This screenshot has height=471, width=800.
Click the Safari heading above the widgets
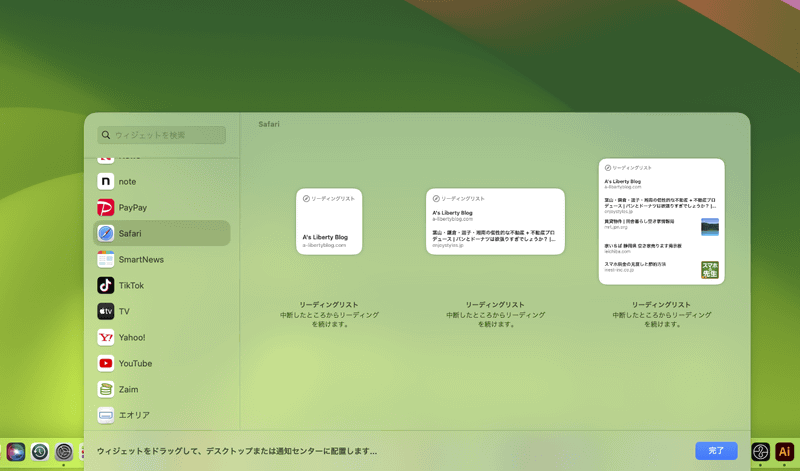[x=269, y=124]
